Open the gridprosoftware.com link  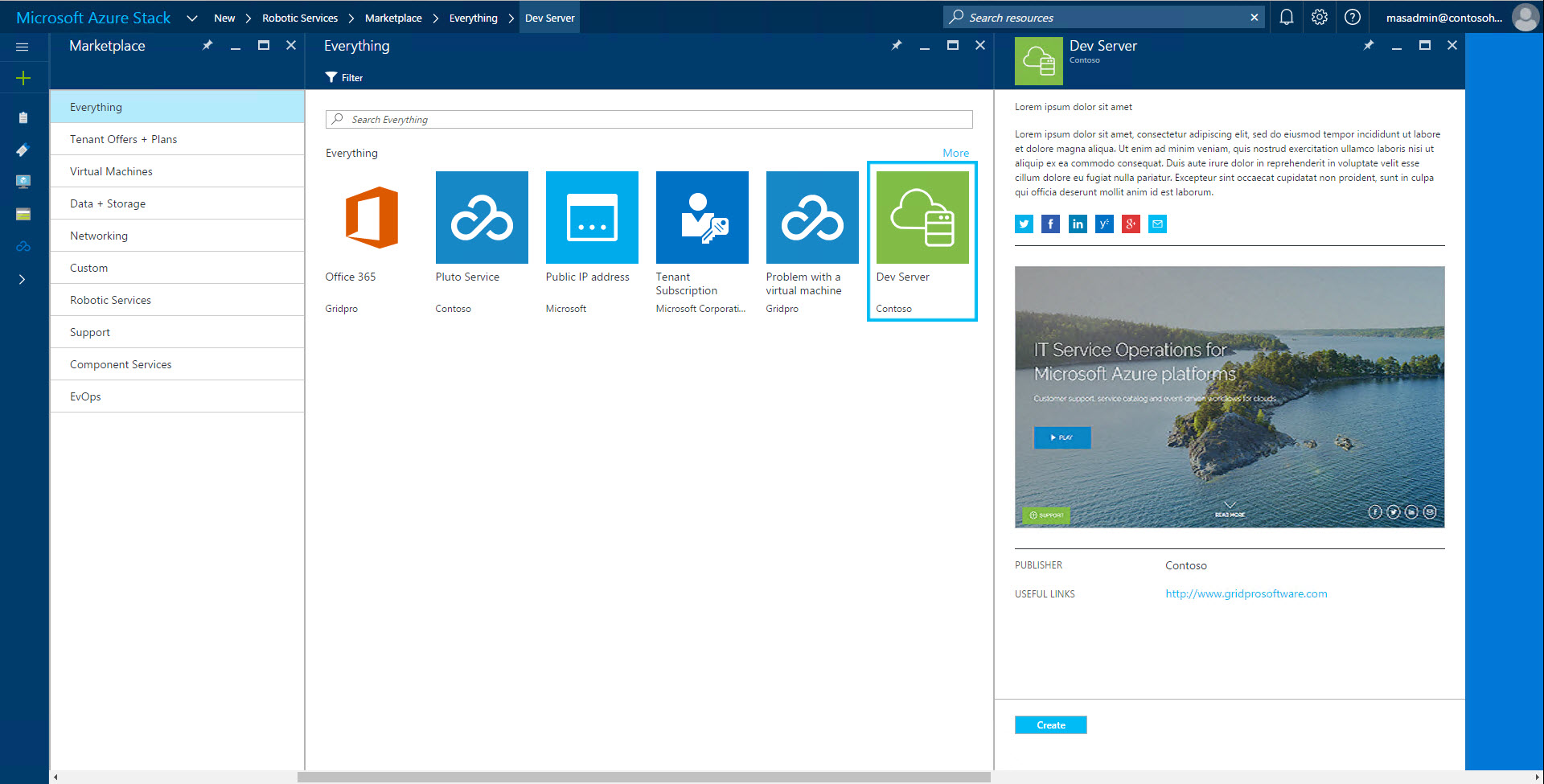click(1246, 594)
